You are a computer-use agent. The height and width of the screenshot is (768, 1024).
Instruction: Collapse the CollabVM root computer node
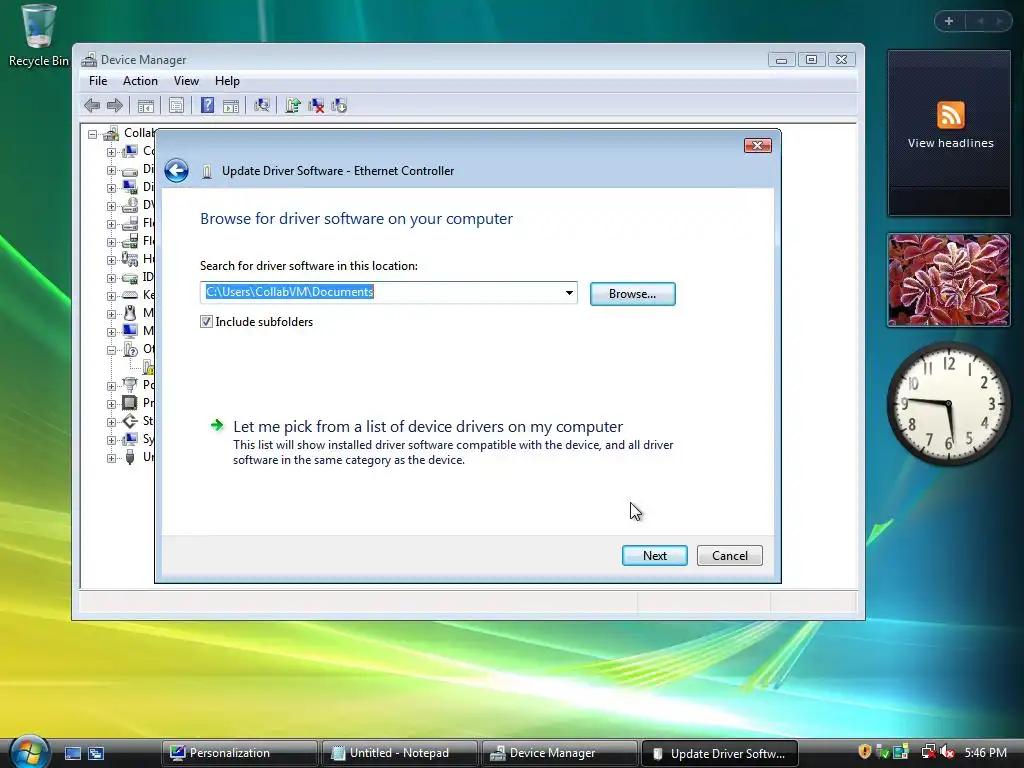click(x=93, y=134)
